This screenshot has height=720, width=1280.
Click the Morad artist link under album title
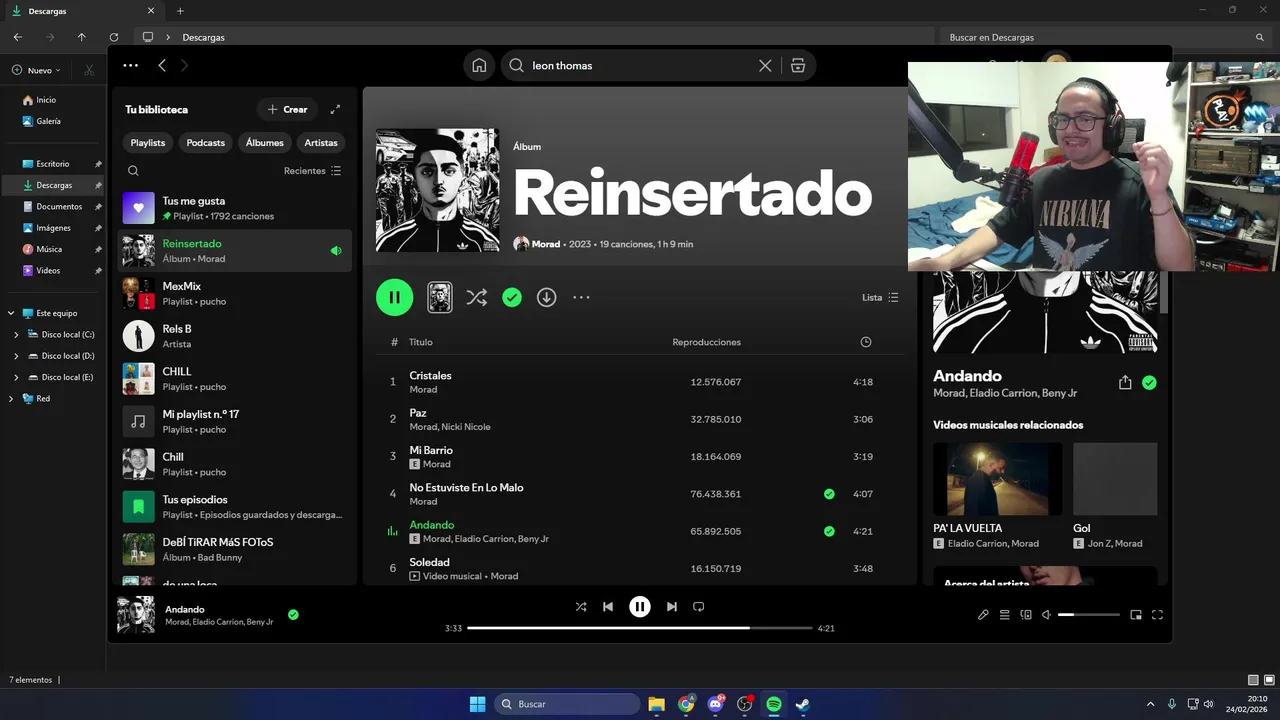point(545,244)
